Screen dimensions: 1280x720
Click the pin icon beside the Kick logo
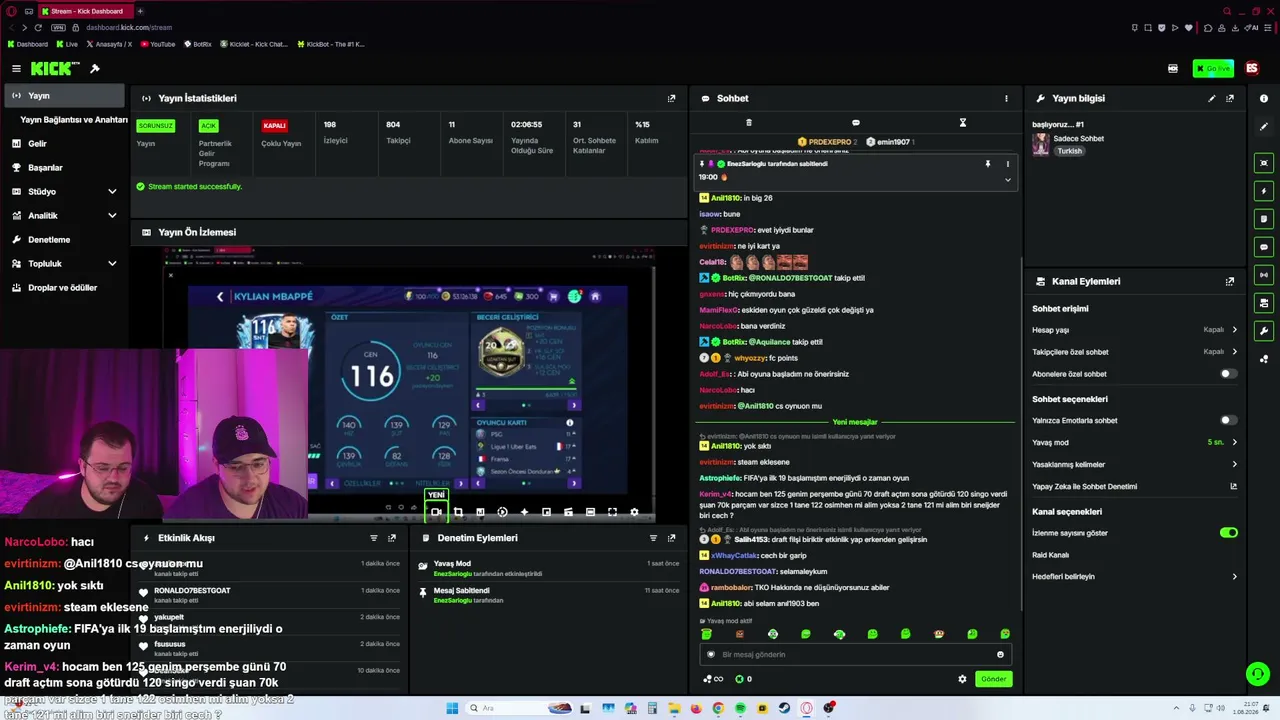[x=95, y=69]
